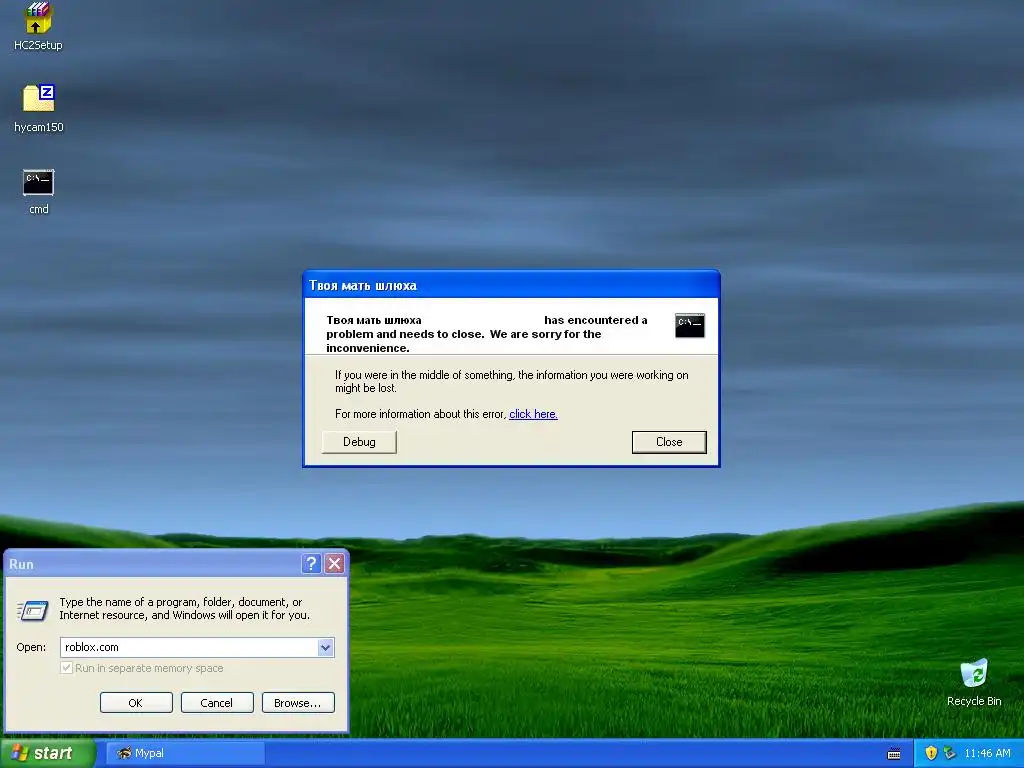The height and width of the screenshot is (768, 1024).
Task: Click the help question mark in Run dialog
Action: click(x=312, y=564)
